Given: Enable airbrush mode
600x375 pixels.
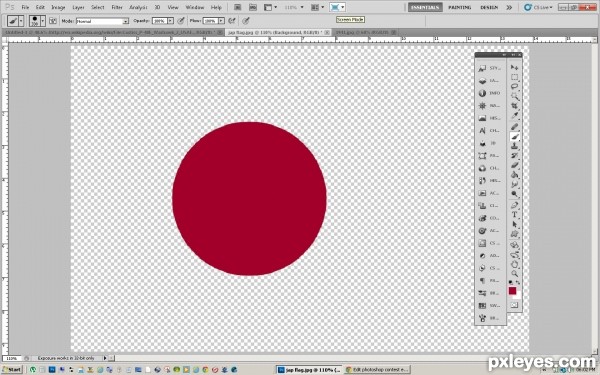Looking at the screenshot, I should click(x=232, y=21).
